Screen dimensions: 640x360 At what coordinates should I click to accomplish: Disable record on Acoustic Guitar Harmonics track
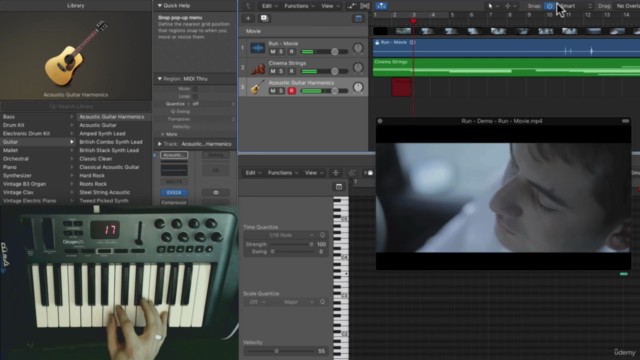291,91
